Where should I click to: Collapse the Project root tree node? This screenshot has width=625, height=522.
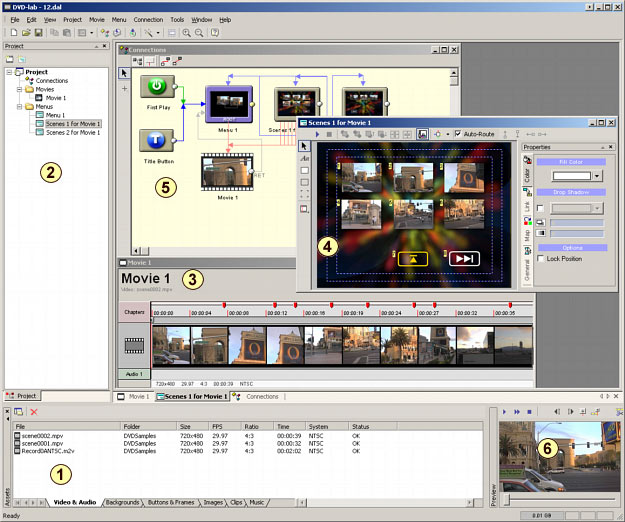point(9,72)
